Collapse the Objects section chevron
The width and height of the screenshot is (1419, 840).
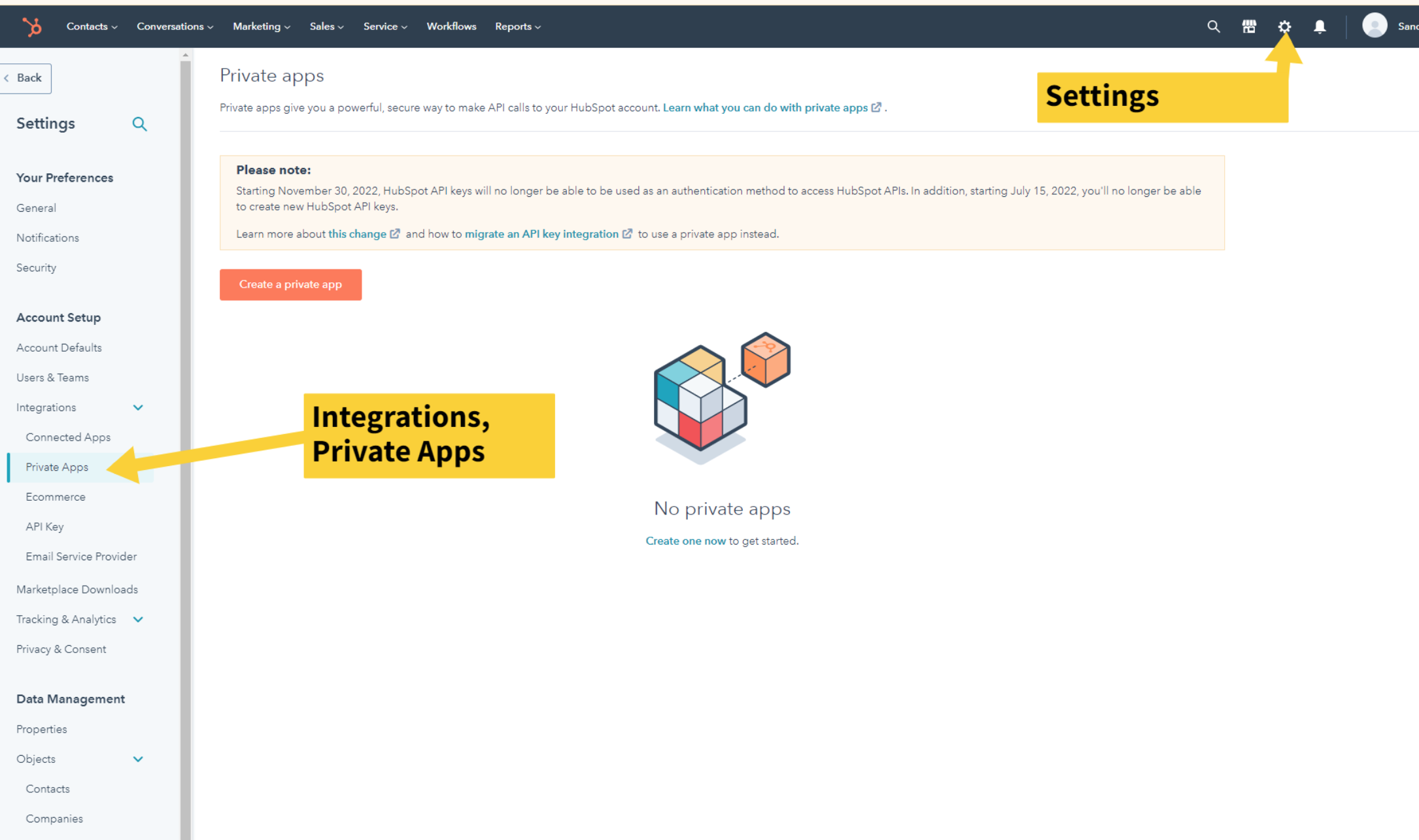(x=138, y=760)
